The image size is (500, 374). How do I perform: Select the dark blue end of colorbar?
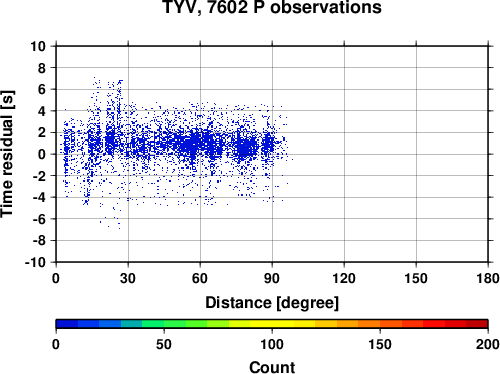[67, 324]
